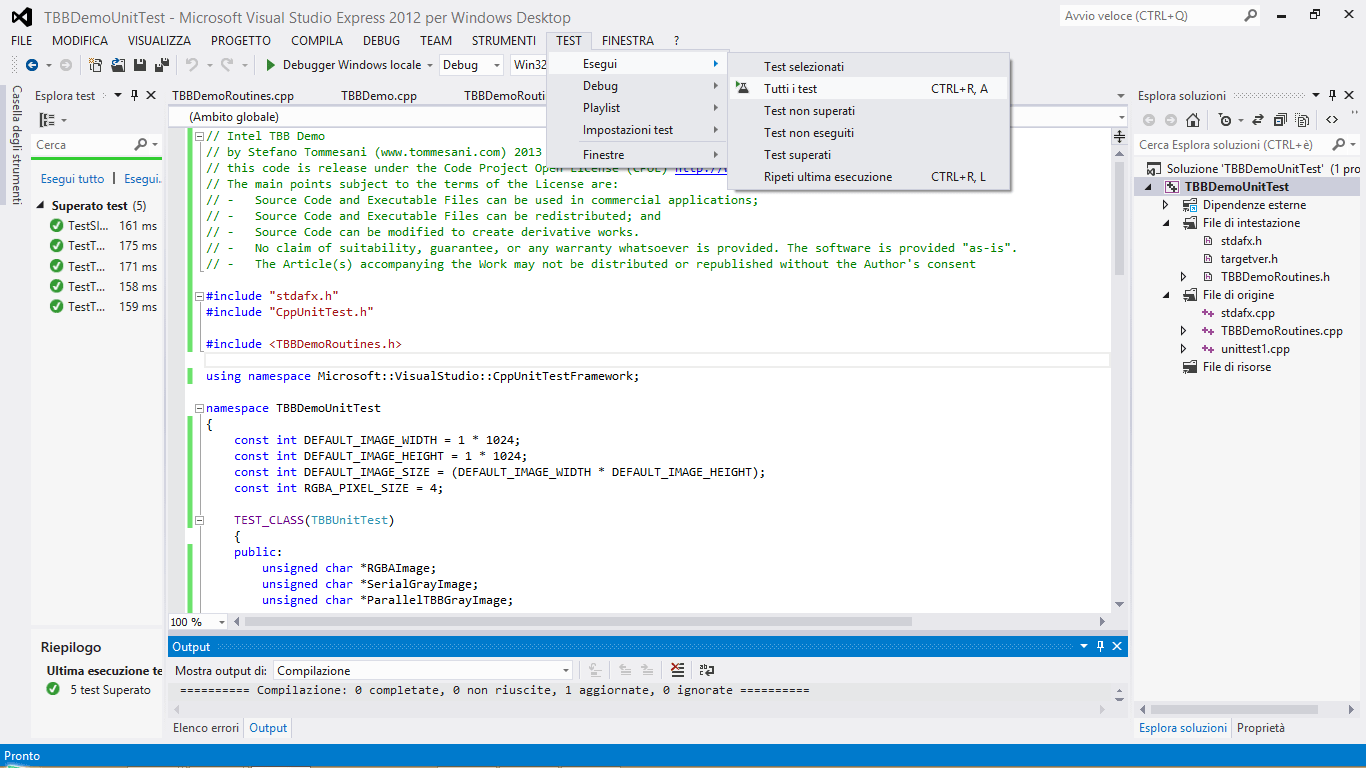Open the Debugger Windows locale dropdown arrow
Screen dimensions: 1366x768
coord(430,65)
